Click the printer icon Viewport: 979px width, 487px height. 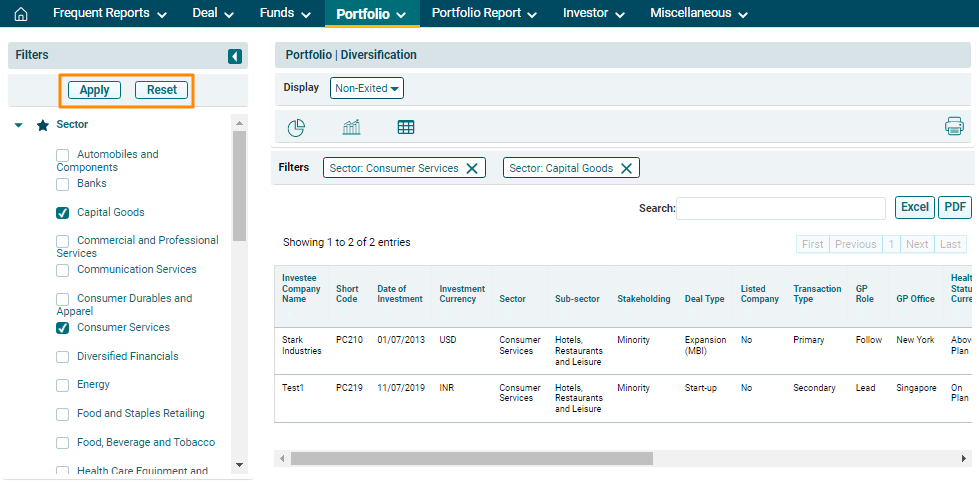click(x=954, y=126)
